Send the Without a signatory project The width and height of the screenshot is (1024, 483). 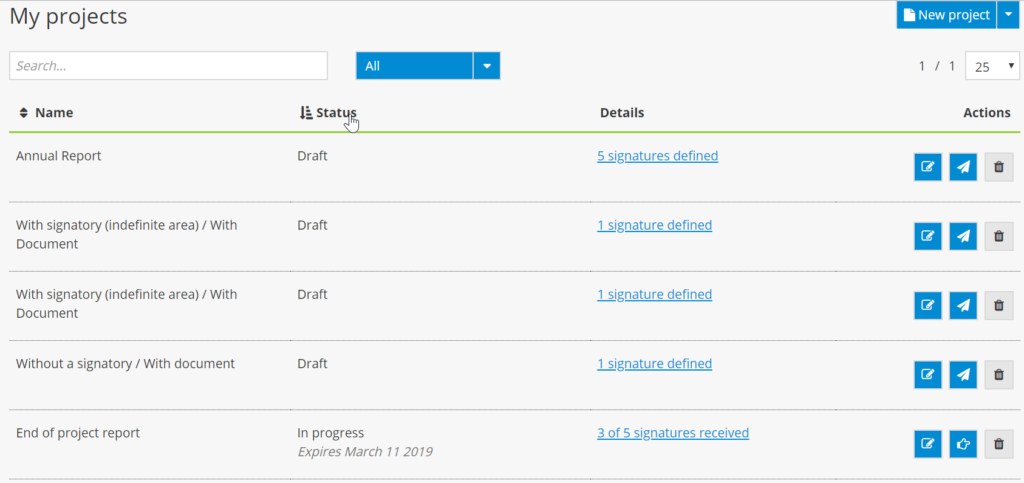(963, 375)
